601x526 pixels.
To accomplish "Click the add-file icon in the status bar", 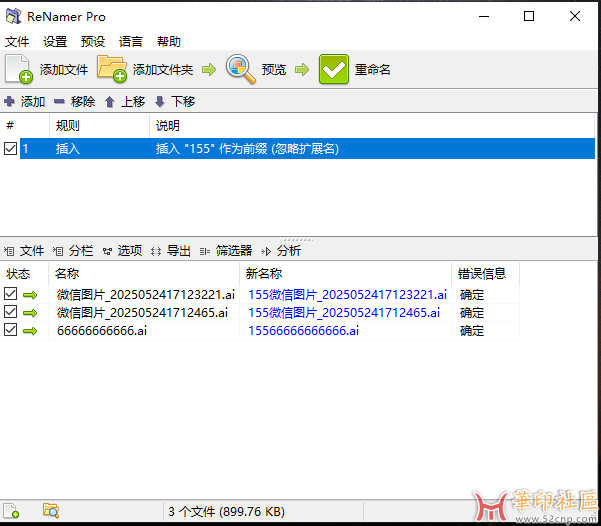I will pos(11,511).
